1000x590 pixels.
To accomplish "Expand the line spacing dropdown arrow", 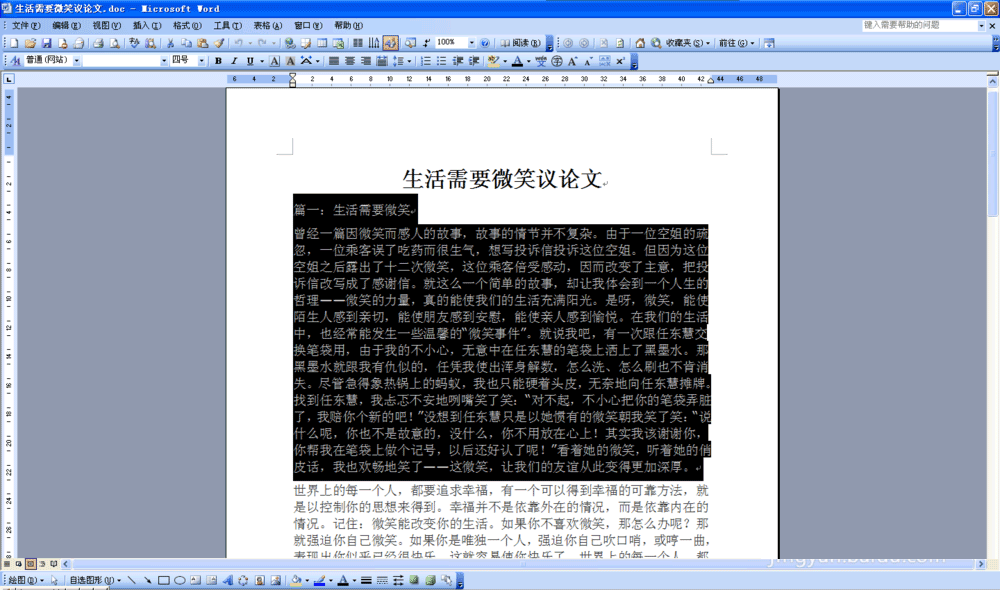I will point(409,61).
